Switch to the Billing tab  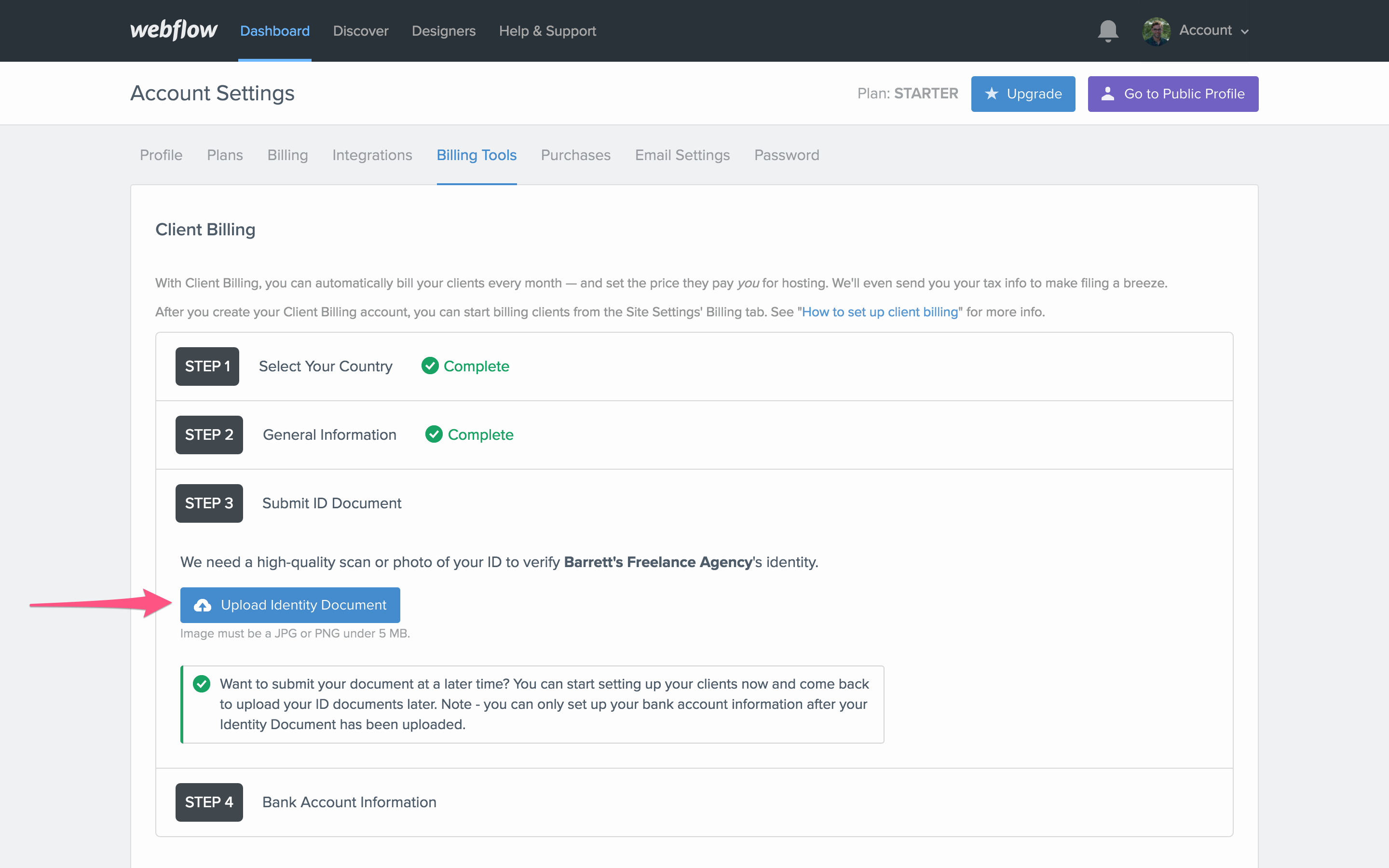coord(287,155)
